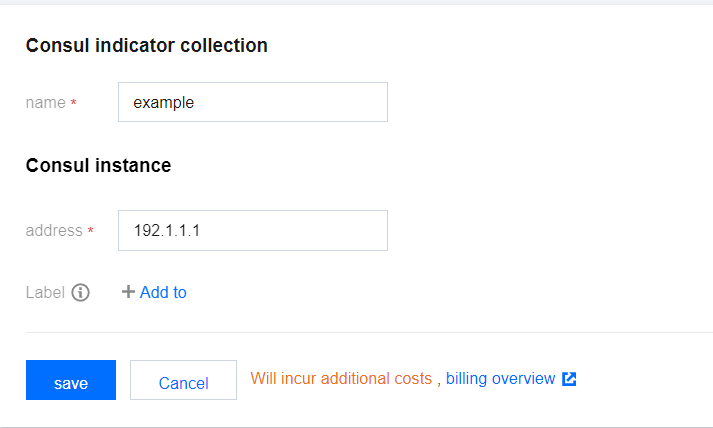Click the info icon beside Label
The width and height of the screenshot is (713, 428).
pyautogui.click(x=81, y=292)
